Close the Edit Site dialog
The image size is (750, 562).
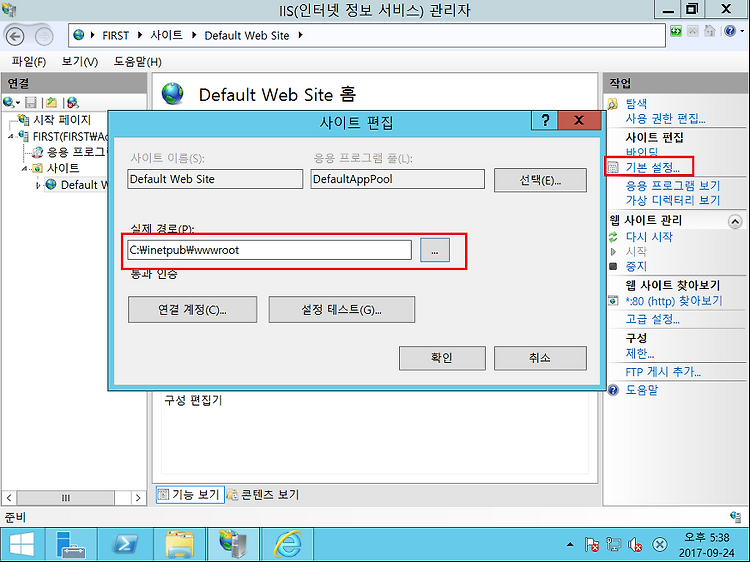(579, 121)
